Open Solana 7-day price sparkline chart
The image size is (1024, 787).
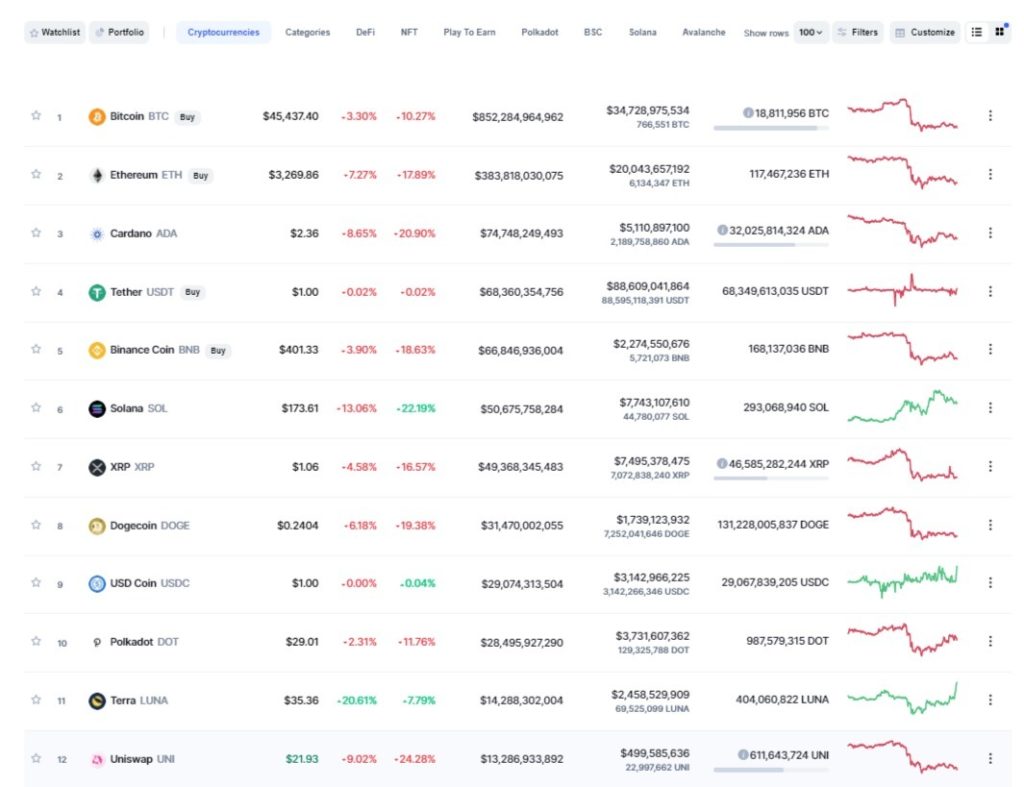click(903, 406)
